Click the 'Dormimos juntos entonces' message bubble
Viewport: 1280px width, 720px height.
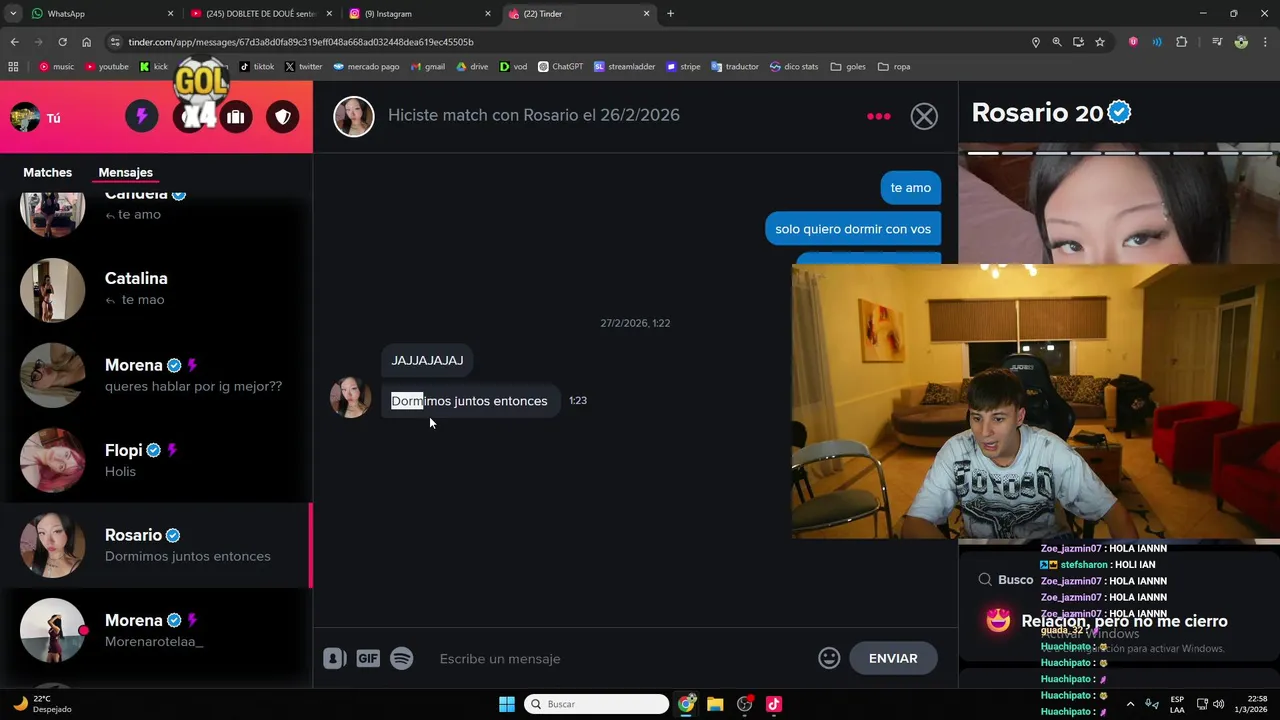coord(469,401)
